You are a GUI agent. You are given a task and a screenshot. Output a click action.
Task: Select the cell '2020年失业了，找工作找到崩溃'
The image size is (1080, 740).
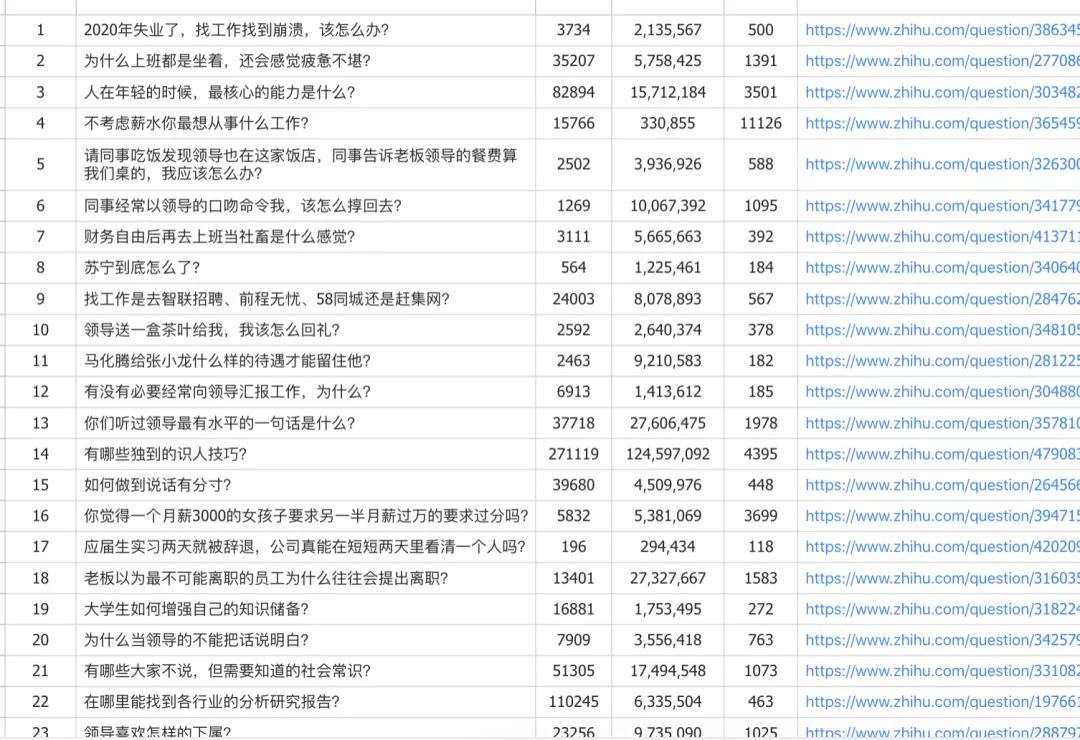click(x=306, y=30)
